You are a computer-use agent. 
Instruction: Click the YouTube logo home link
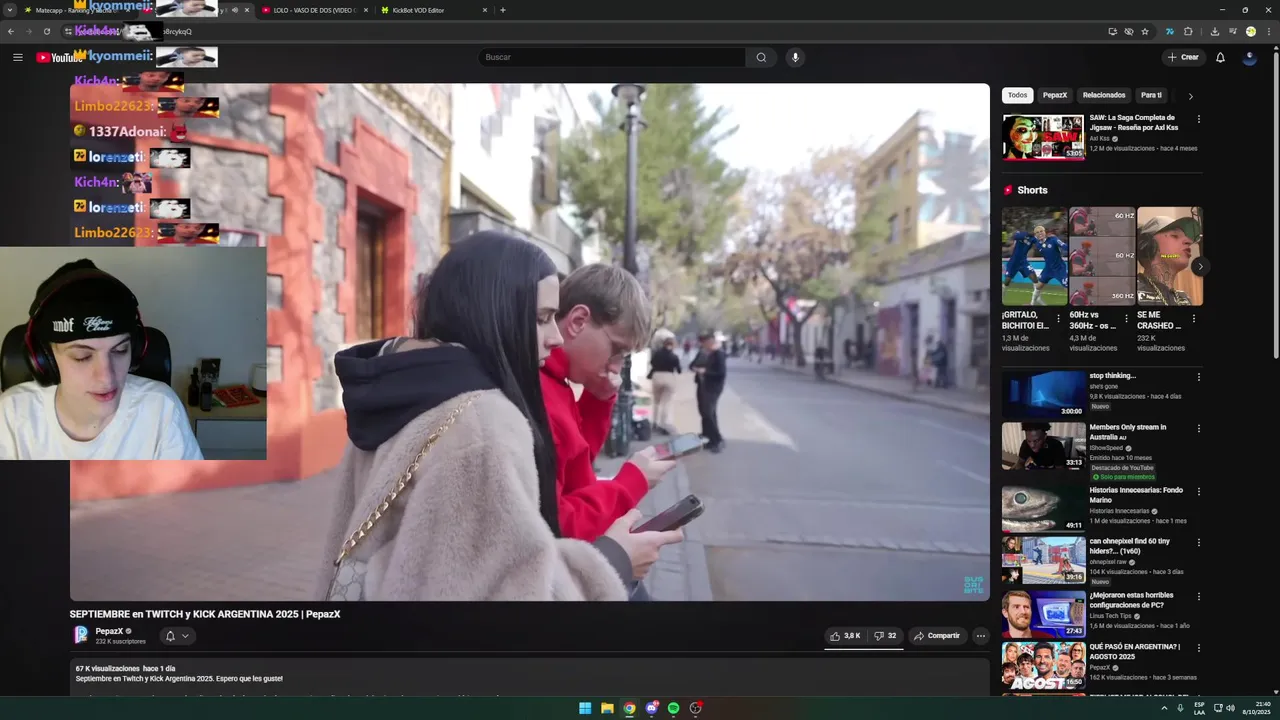coord(59,57)
